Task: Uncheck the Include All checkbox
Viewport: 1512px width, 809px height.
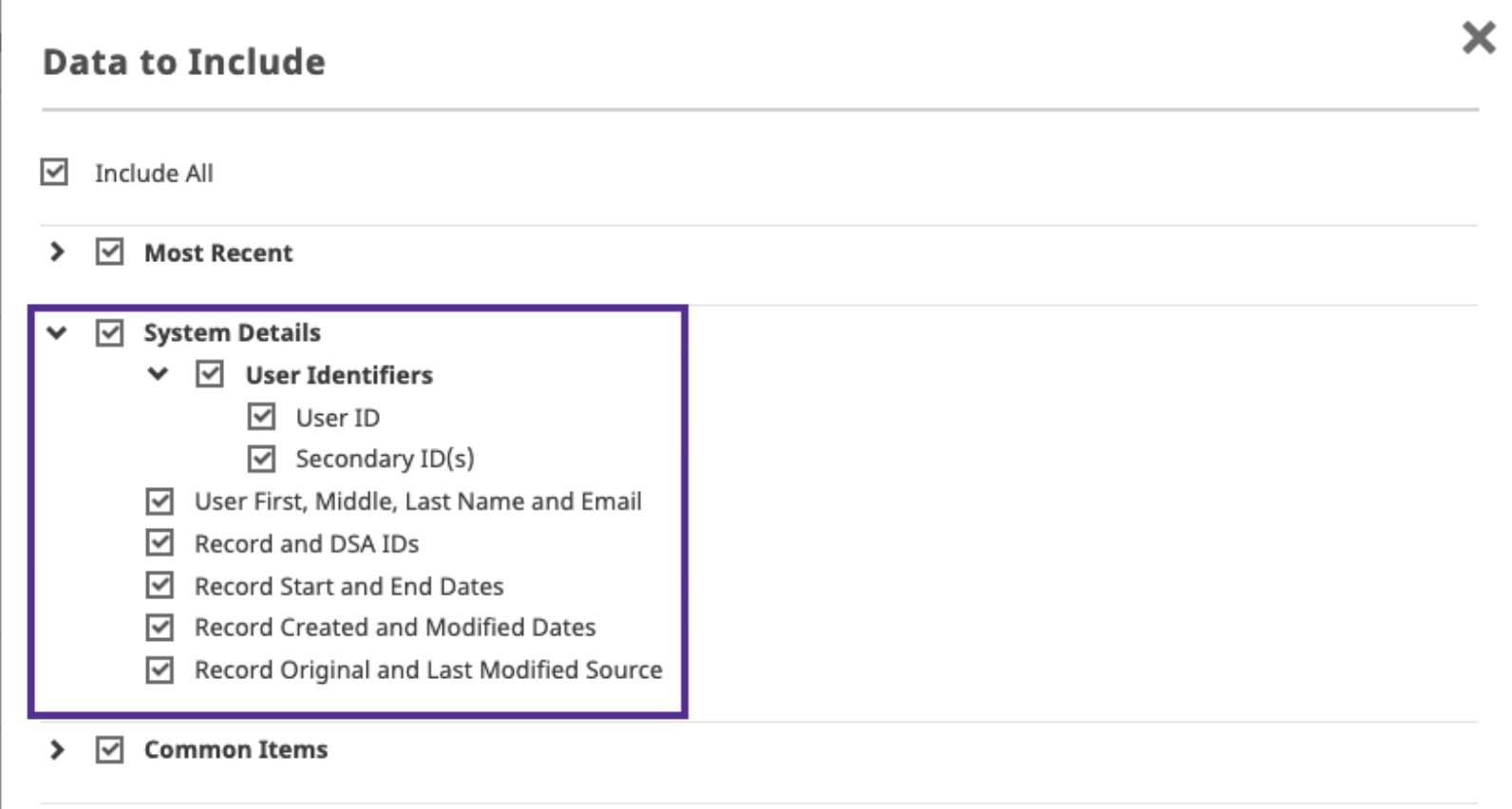Action: [54, 172]
